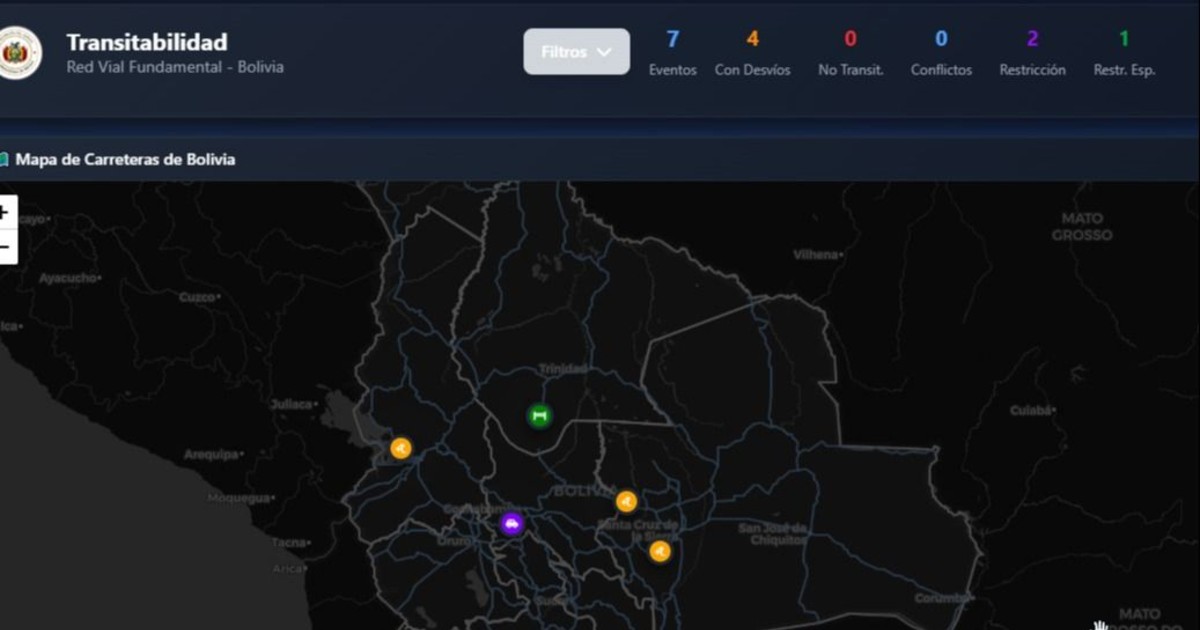Click the Mapa de Carreteras de Bolivia heading
Screen dimensions: 1200x630
[125, 159]
